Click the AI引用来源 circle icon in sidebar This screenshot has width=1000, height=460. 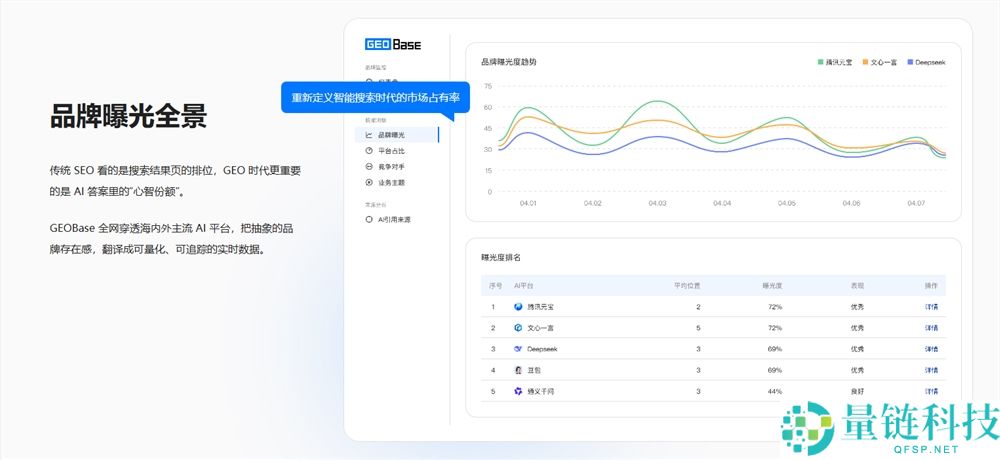point(369,219)
